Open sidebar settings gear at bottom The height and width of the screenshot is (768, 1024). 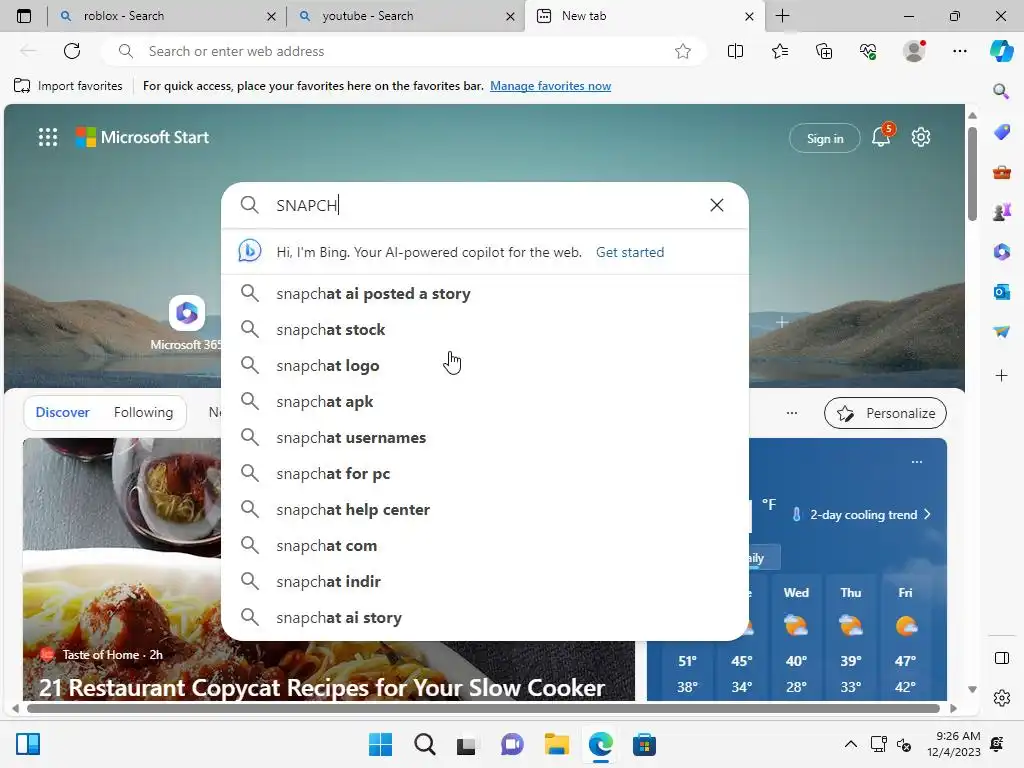click(x=1001, y=698)
